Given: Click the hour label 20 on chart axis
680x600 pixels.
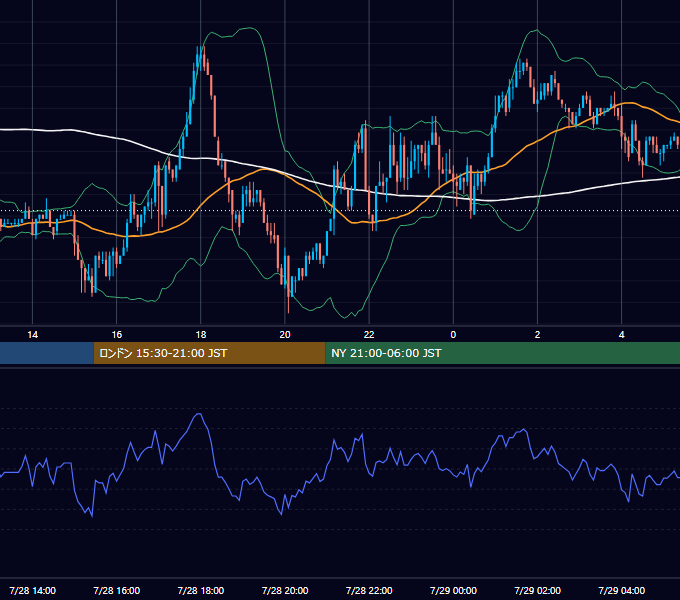Looking at the screenshot, I should point(285,335).
